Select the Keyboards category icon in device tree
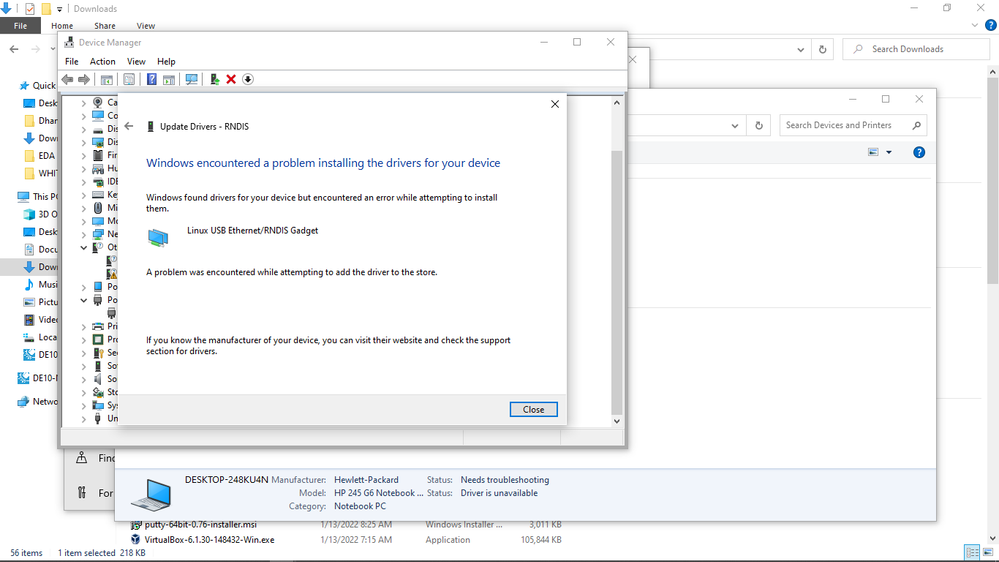Viewport: 999px width, 562px height. pyautogui.click(x=97, y=194)
